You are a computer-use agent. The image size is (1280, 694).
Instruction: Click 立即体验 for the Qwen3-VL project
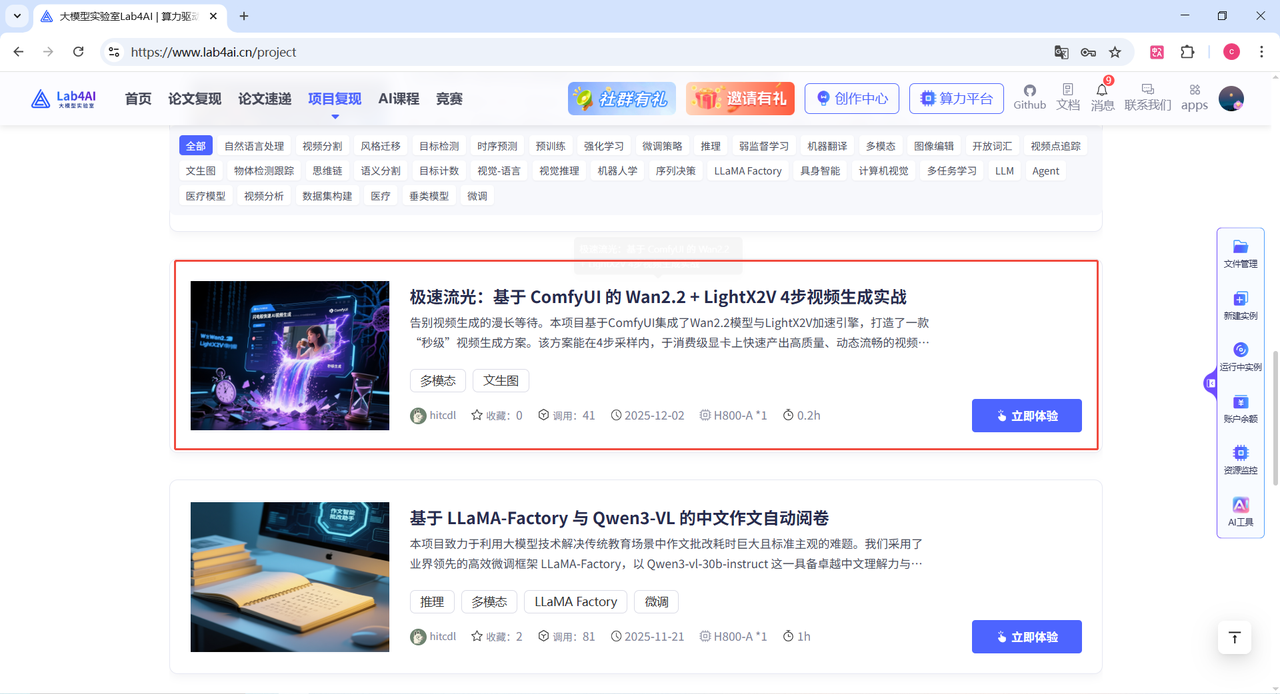pos(1027,636)
